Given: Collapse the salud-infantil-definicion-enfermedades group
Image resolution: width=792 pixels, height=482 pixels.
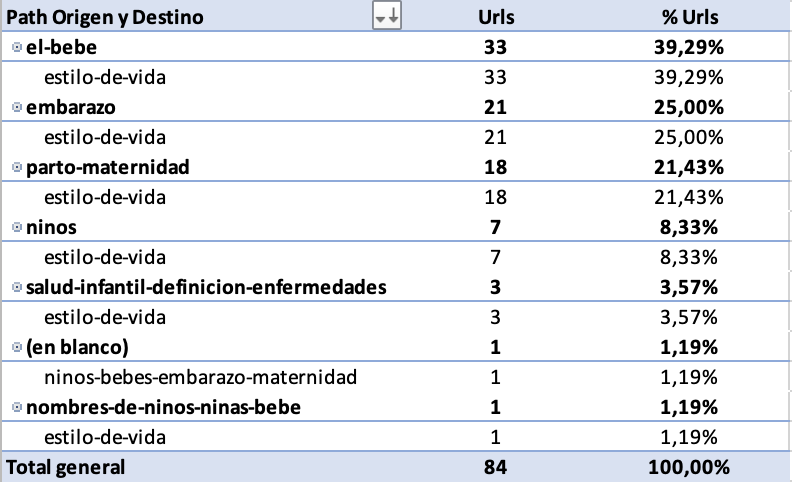Looking at the screenshot, I should (x=16, y=288).
